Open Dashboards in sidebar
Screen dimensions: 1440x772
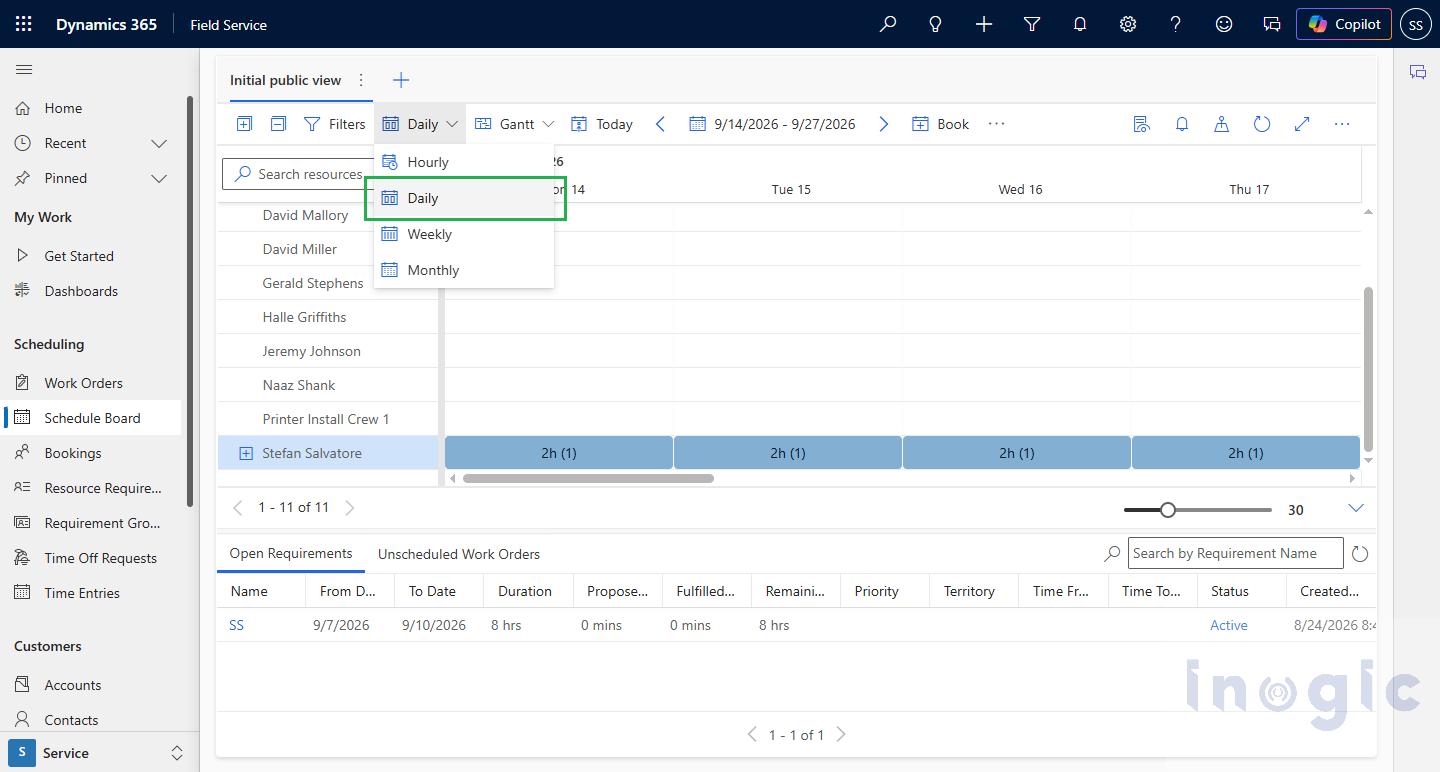(81, 291)
